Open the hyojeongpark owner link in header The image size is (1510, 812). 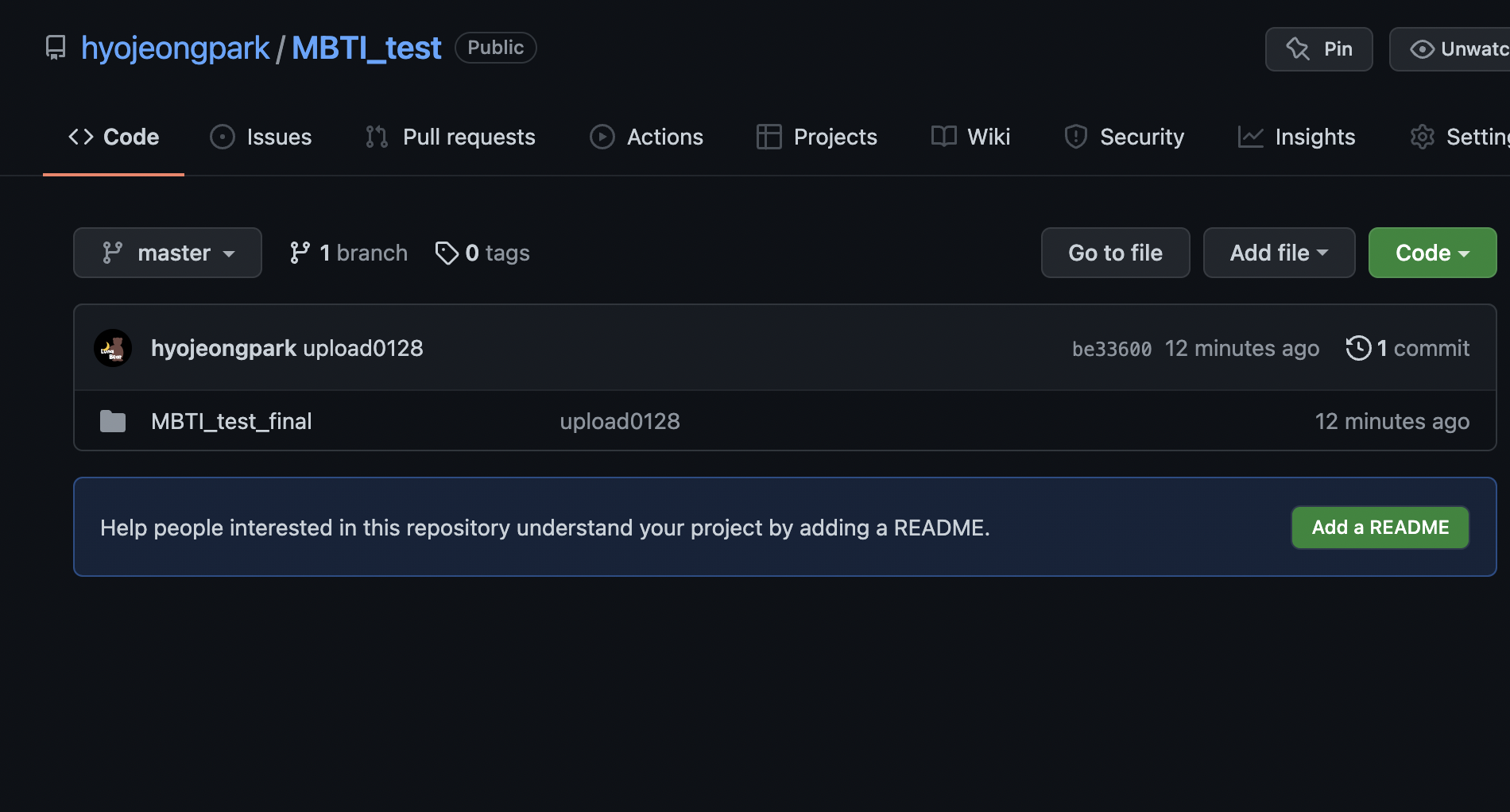tap(175, 48)
